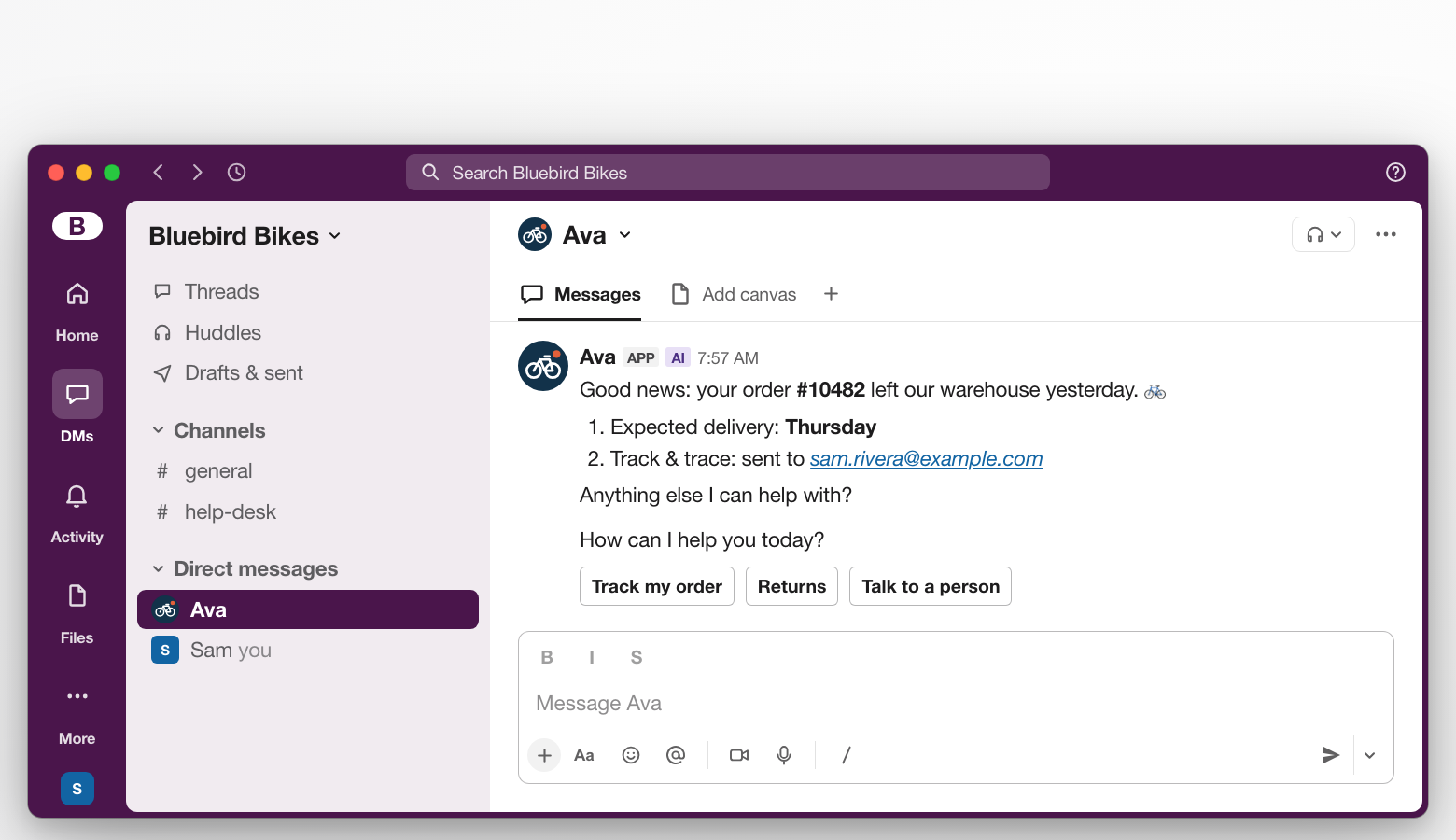Click the plus attach button in composer
The image size is (1456, 840).
click(x=544, y=755)
